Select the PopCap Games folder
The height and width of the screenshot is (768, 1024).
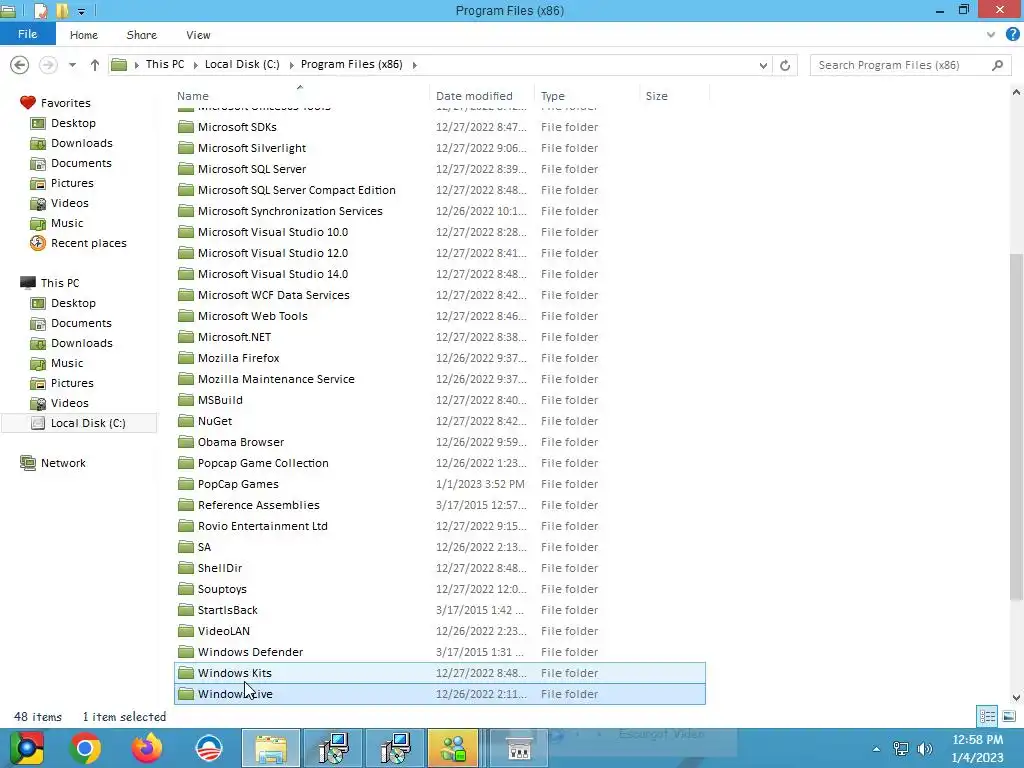point(440,484)
